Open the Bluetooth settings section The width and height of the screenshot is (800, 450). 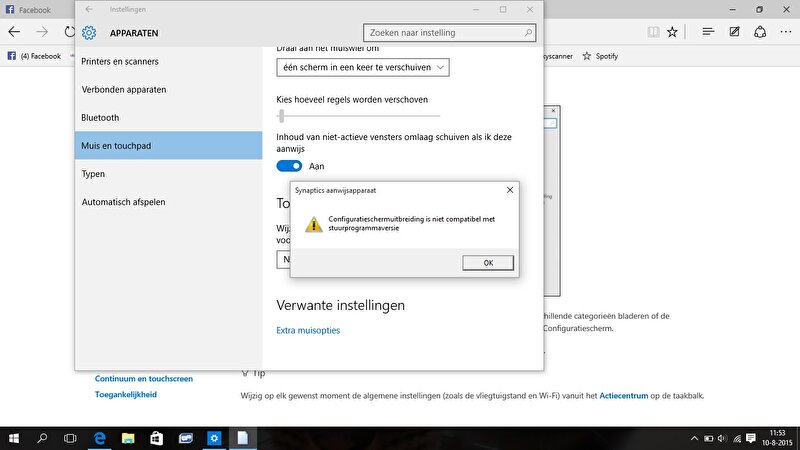pyautogui.click(x=100, y=117)
